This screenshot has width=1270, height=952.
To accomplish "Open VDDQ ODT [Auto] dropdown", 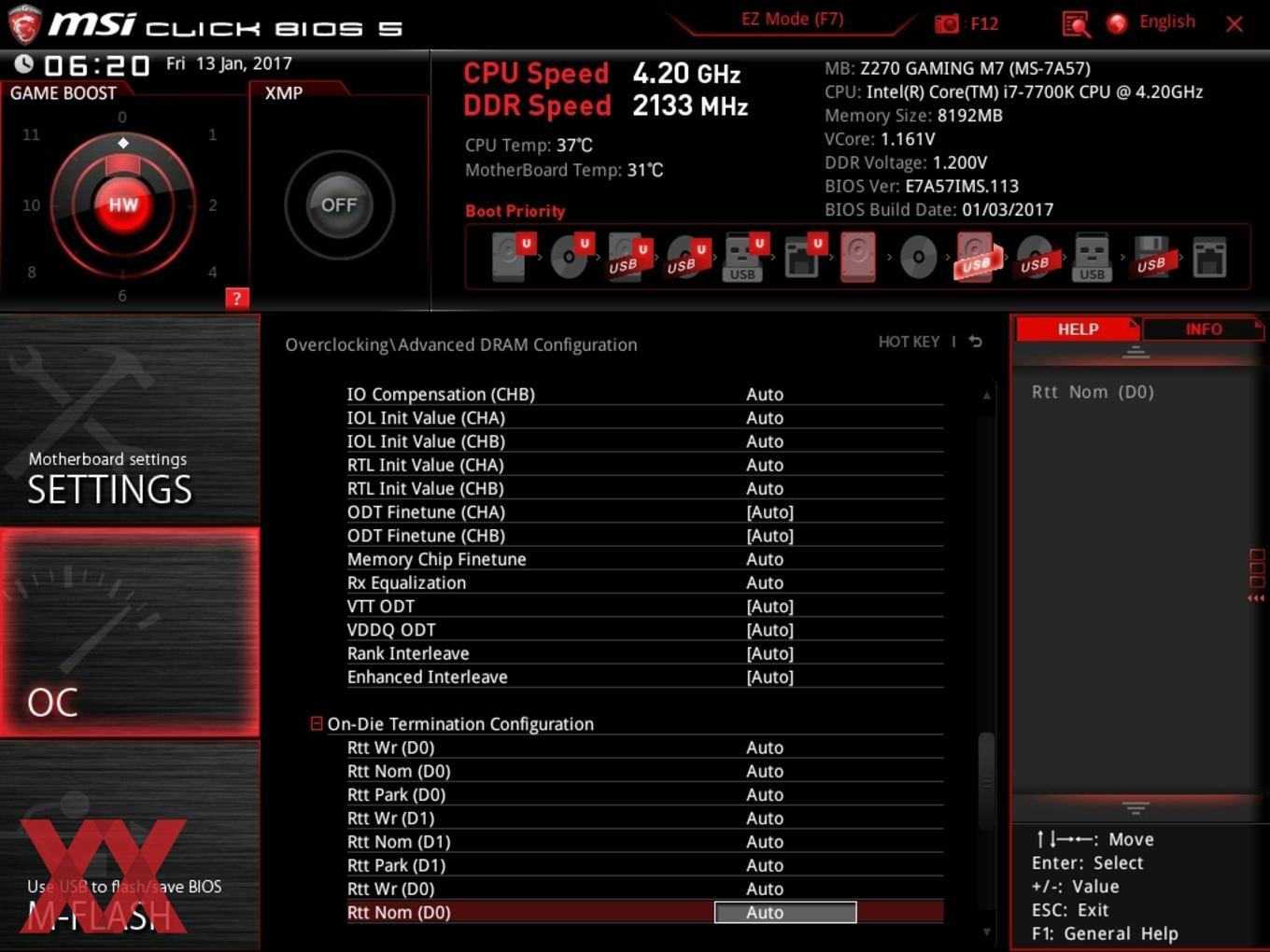I will coord(770,630).
